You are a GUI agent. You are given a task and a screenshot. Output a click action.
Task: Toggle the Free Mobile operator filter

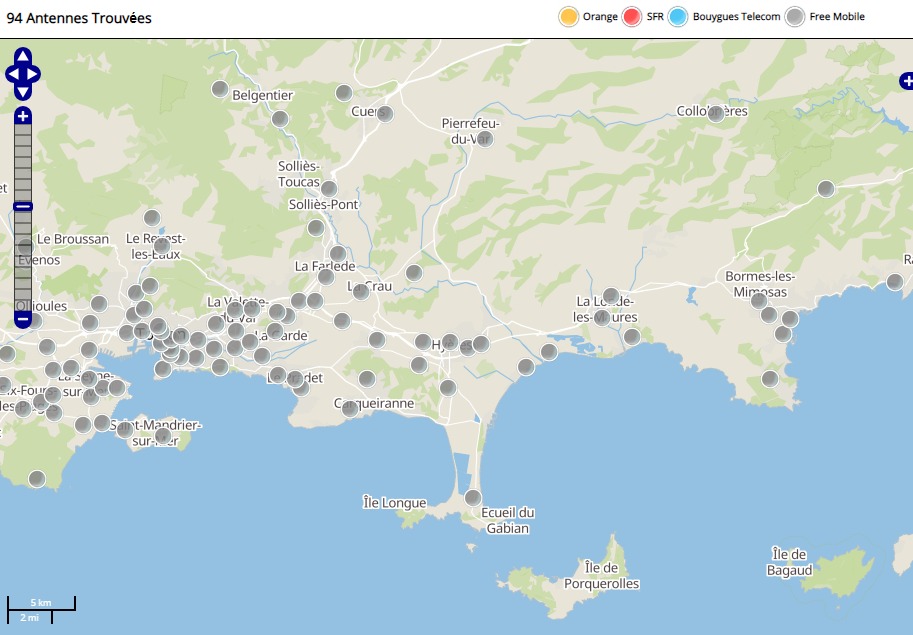(795, 17)
